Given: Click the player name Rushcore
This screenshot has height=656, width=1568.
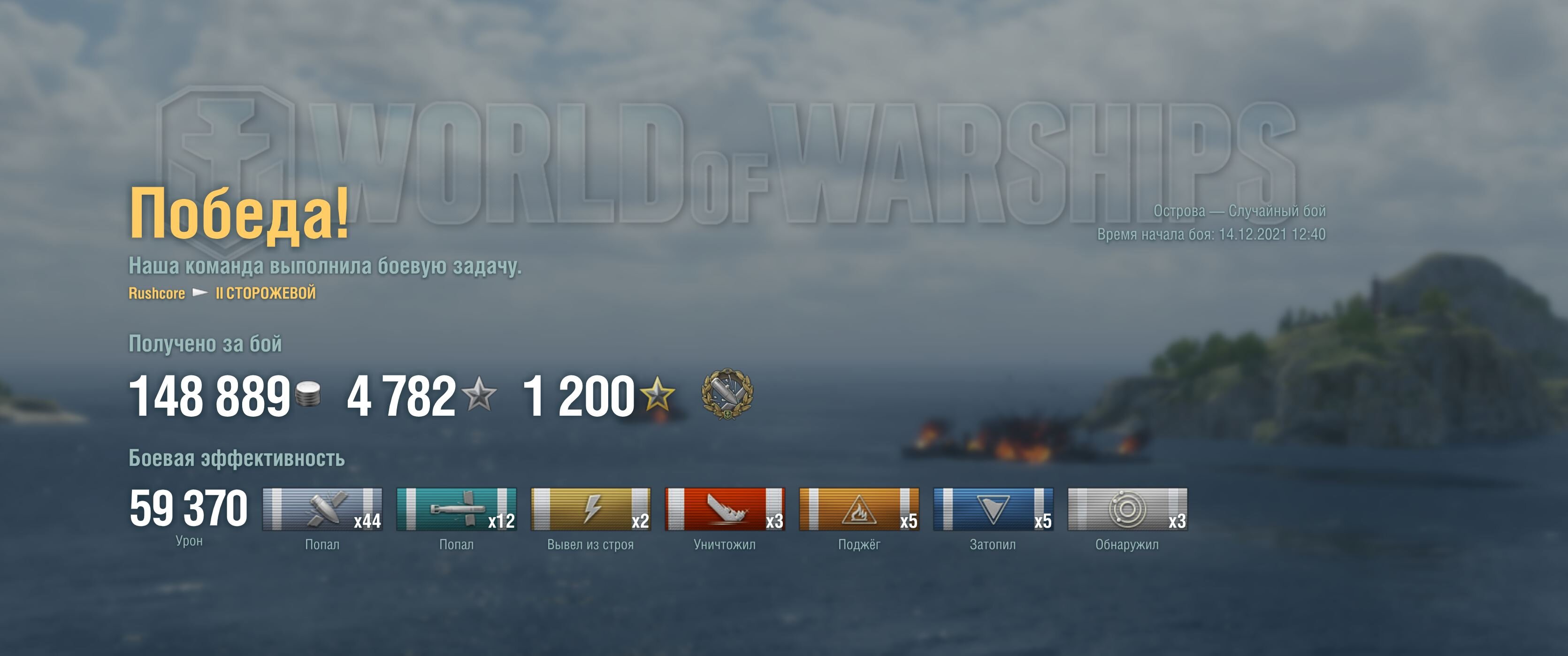Looking at the screenshot, I should (x=156, y=293).
